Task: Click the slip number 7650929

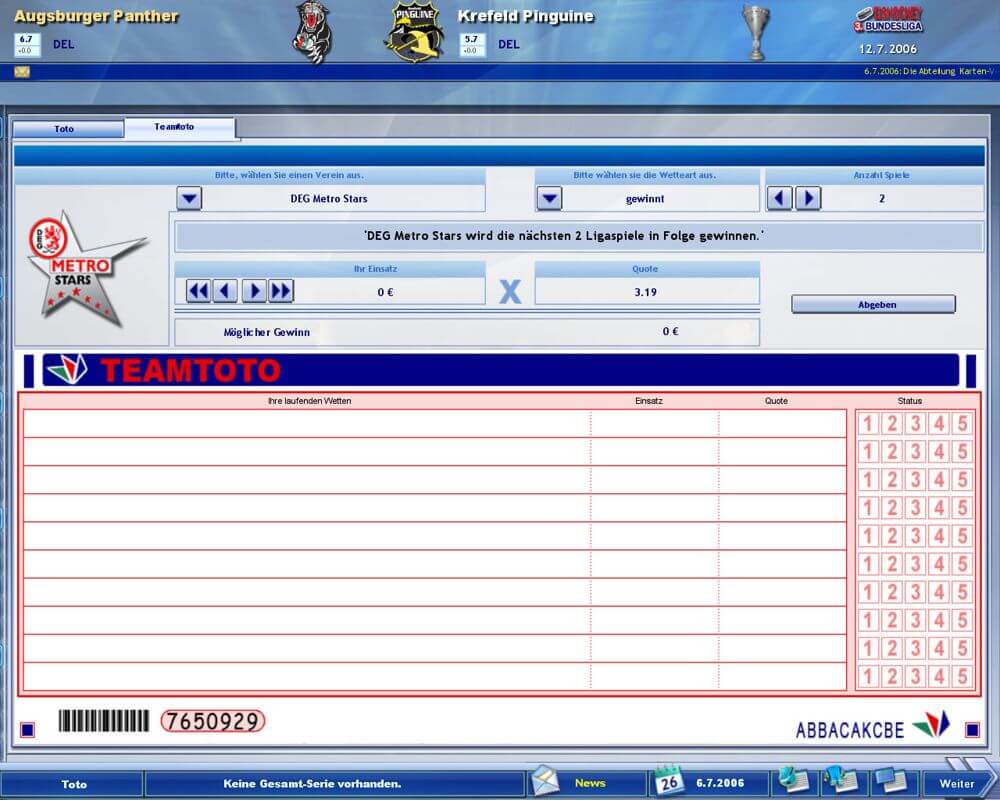Action: pos(212,721)
